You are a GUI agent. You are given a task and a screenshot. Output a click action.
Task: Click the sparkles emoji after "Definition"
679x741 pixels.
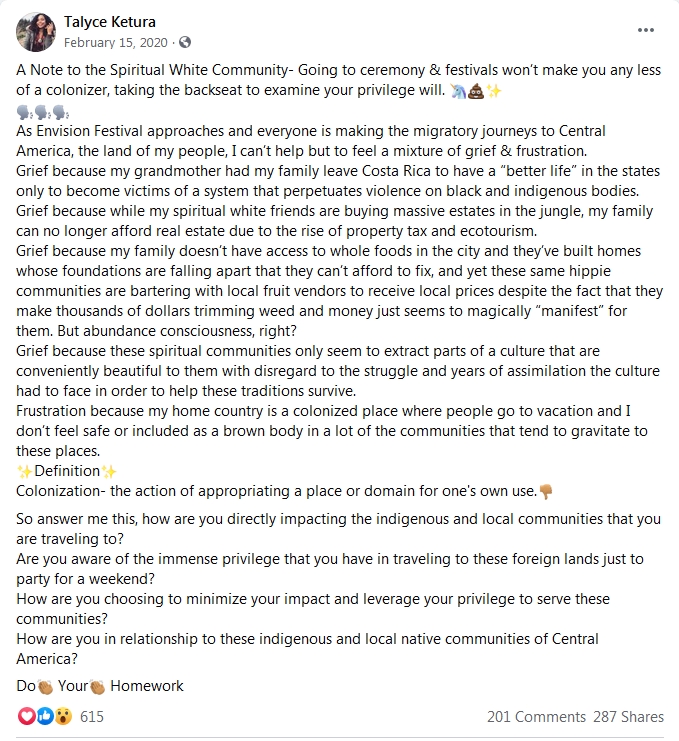click(109, 471)
